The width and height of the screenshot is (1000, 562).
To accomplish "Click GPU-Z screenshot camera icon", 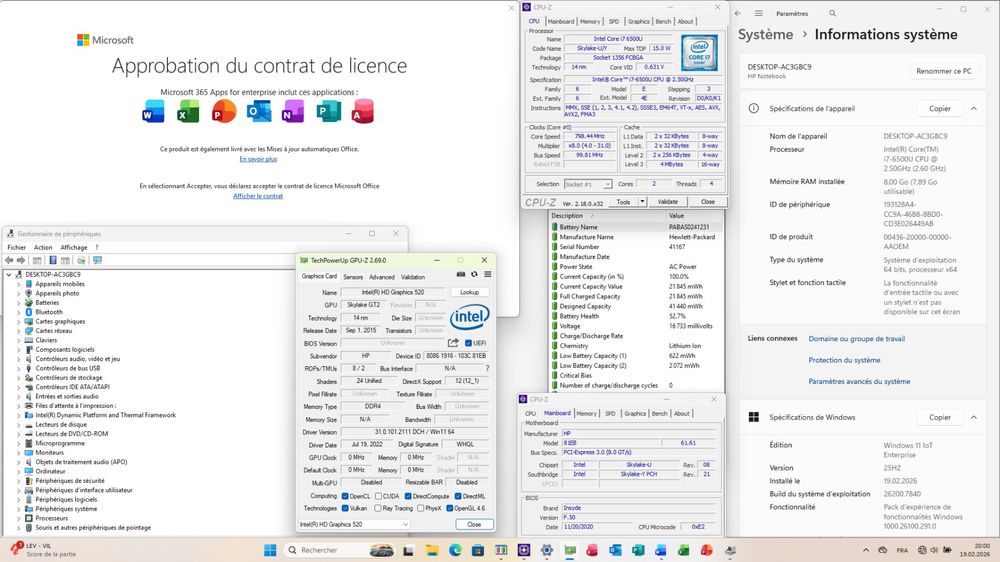I will click(460, 274).
